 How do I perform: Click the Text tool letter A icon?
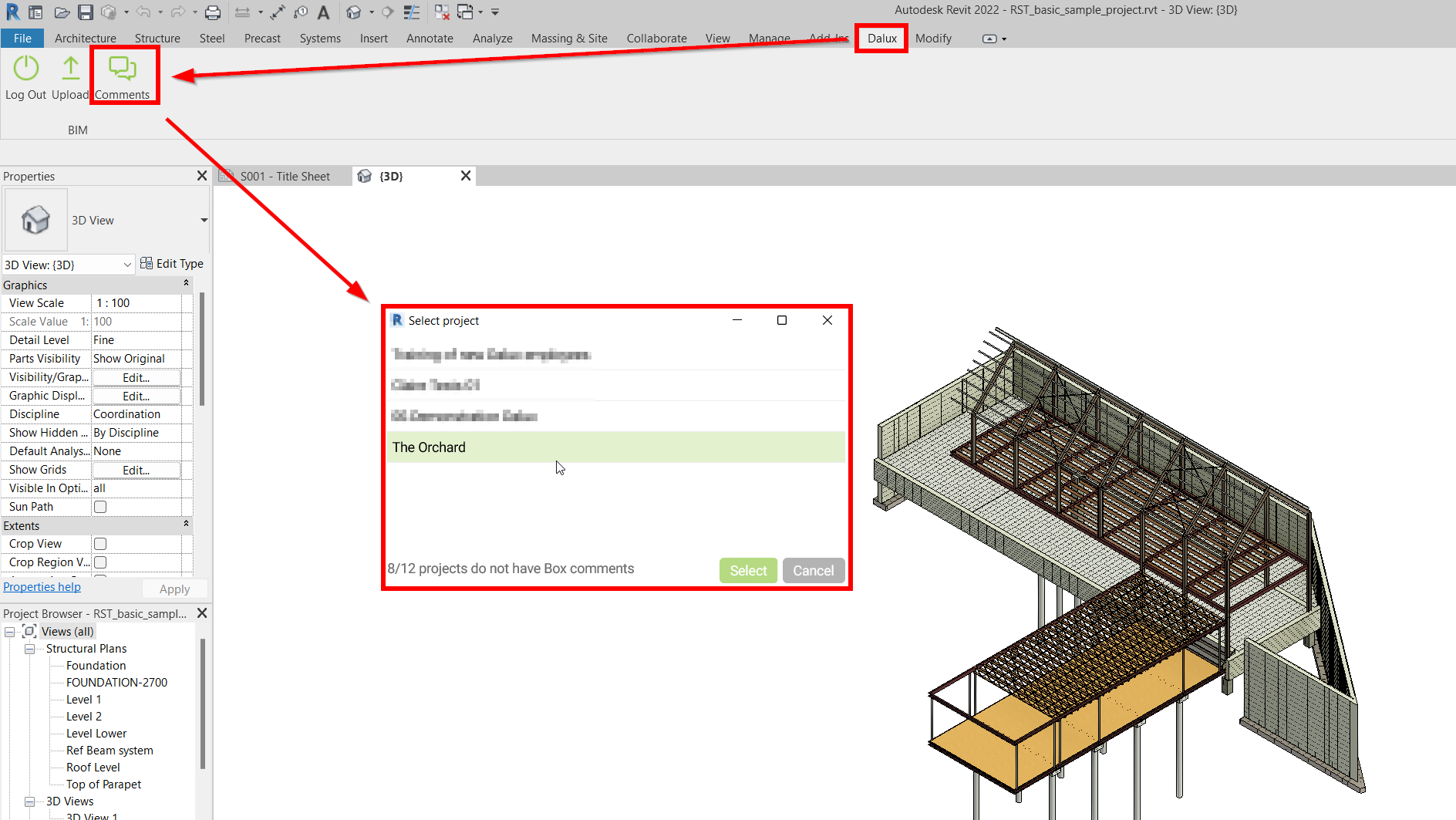point(324,12)
